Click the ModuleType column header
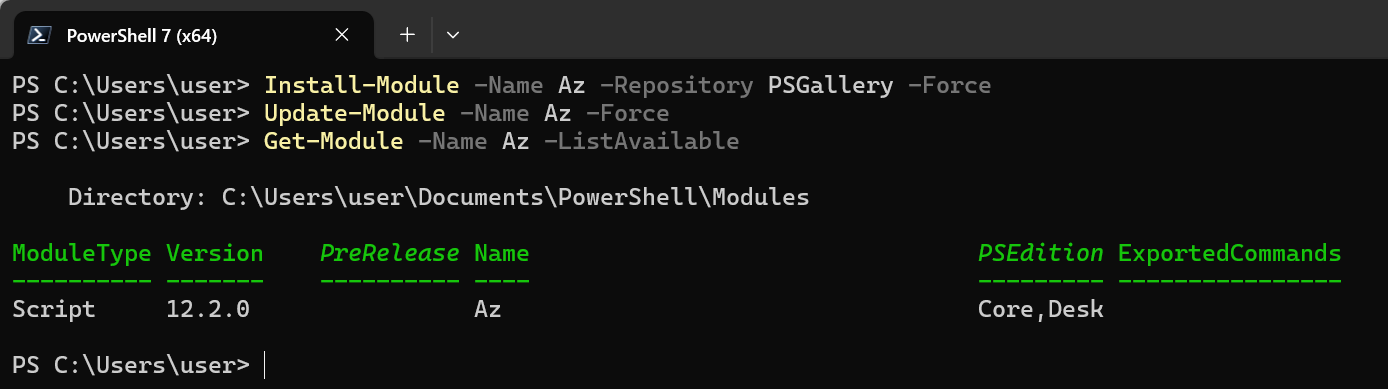Viewport: 1388px width, 389px height. pyautogui.click(x=82, y=253)
